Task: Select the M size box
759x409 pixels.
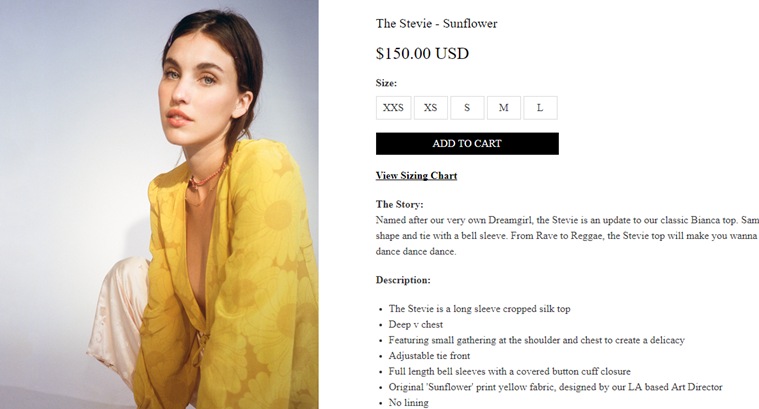Action: (504, 108)
